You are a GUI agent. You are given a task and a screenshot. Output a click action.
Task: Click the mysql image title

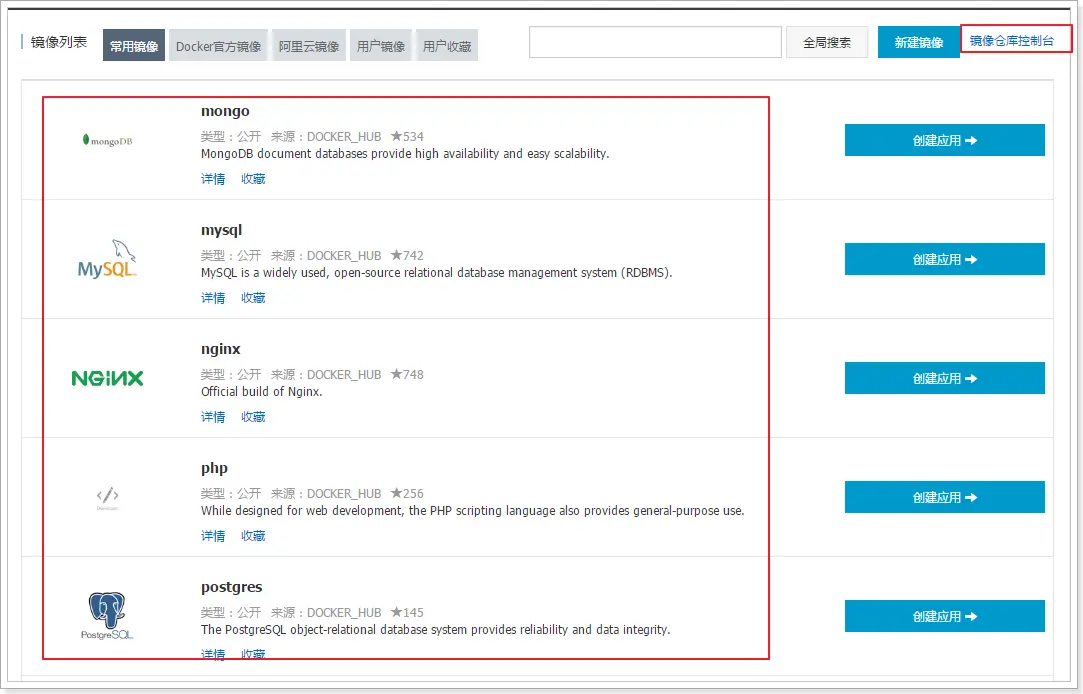coord(221,230)
